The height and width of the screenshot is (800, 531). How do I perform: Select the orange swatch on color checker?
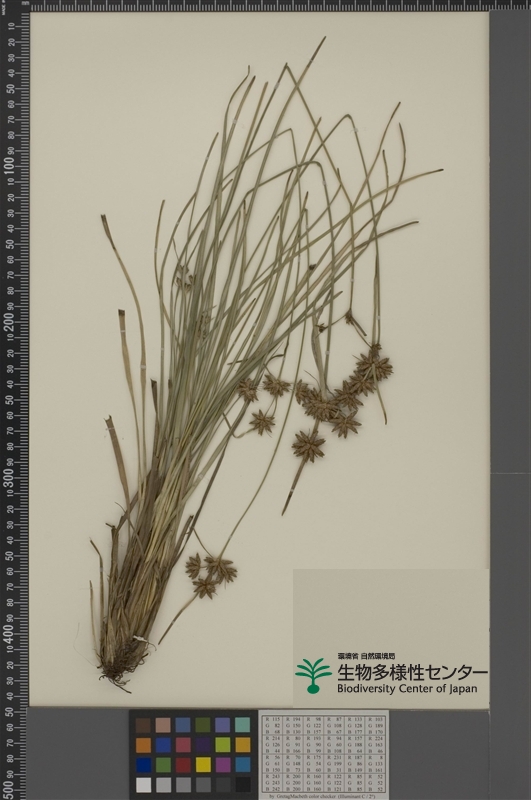pyautogui.click(x=143, y=745)
